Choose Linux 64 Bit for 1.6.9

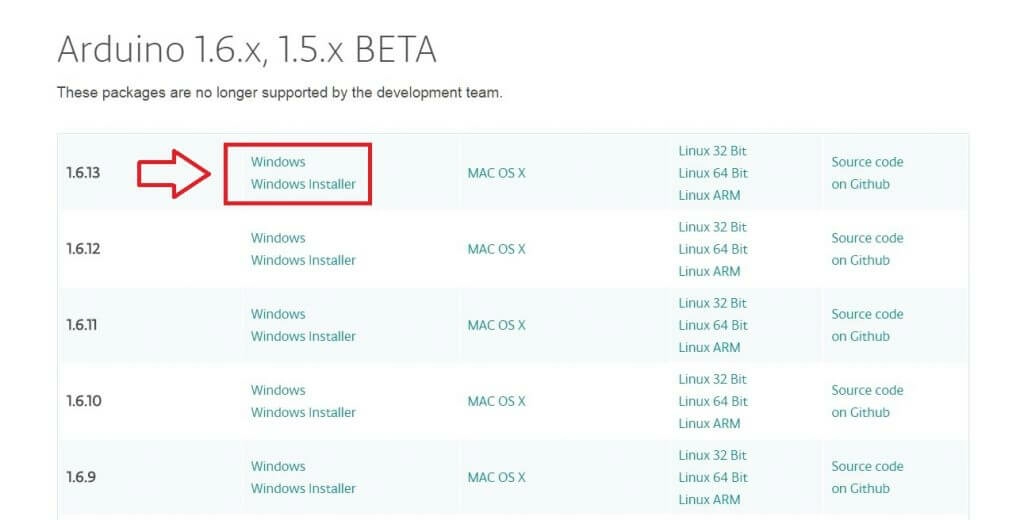(712, 477)
